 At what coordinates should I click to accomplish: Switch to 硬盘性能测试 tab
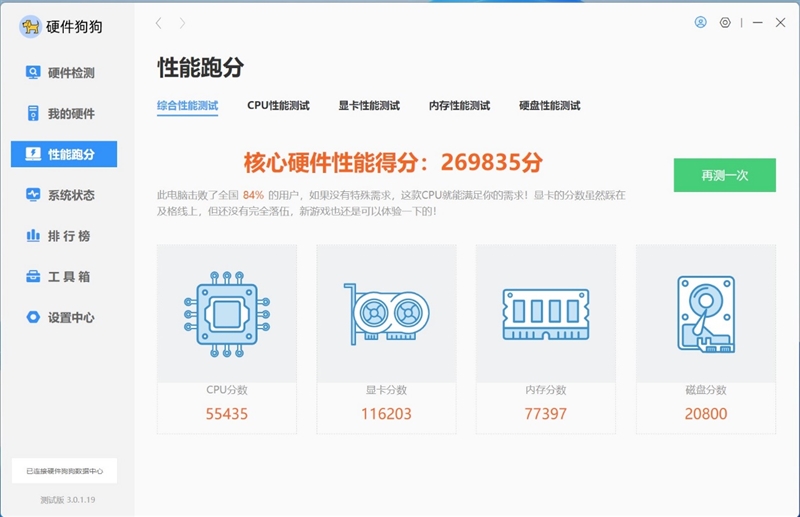pos(549,106)
